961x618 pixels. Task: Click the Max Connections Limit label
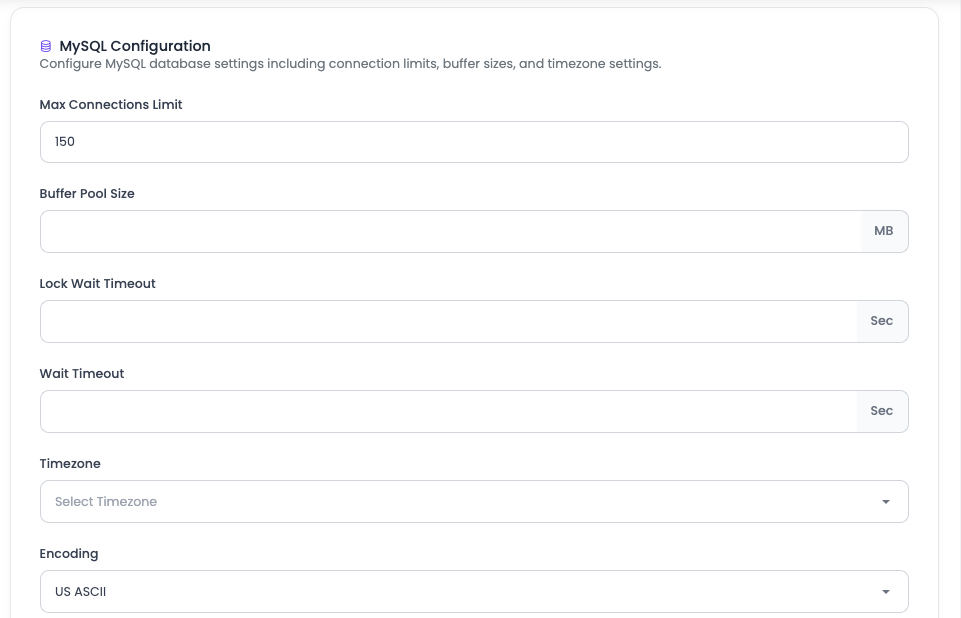click(x=110, y=104)
